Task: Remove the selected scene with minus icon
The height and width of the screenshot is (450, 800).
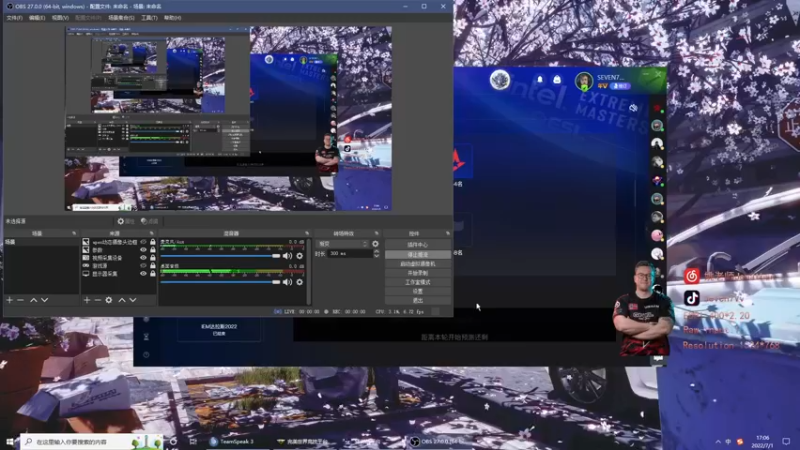Action: [20, 300]
